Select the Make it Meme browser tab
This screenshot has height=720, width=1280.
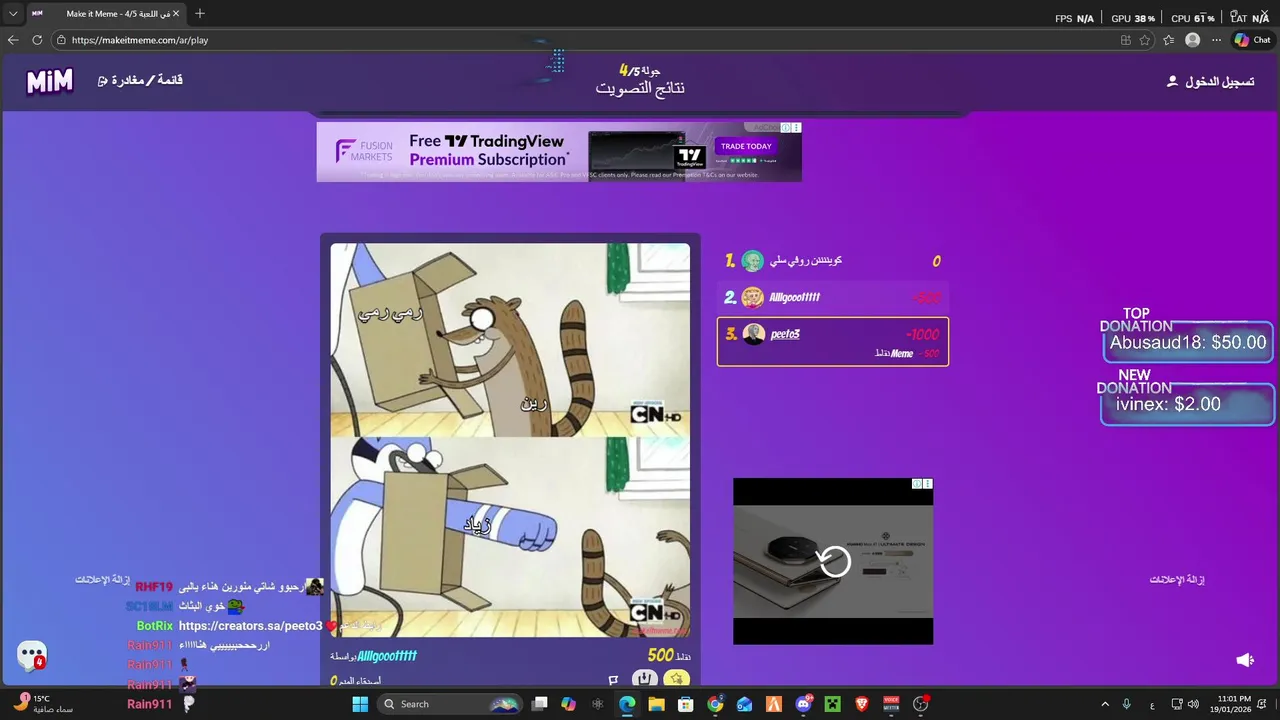click(x=105, y=14)
